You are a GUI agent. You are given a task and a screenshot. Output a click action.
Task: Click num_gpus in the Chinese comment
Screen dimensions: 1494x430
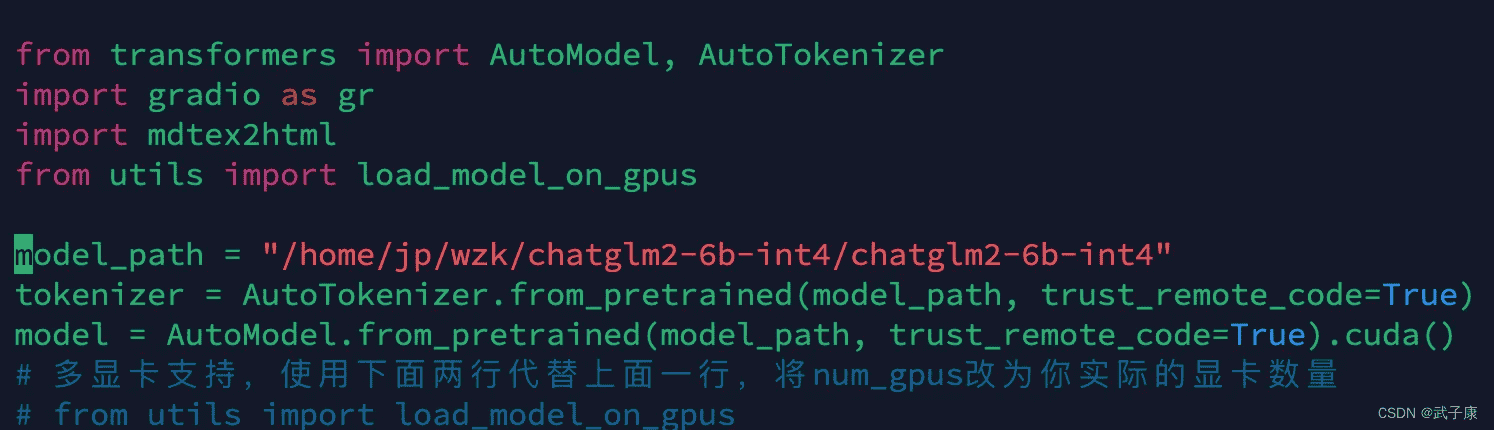[x=887, y=376]
